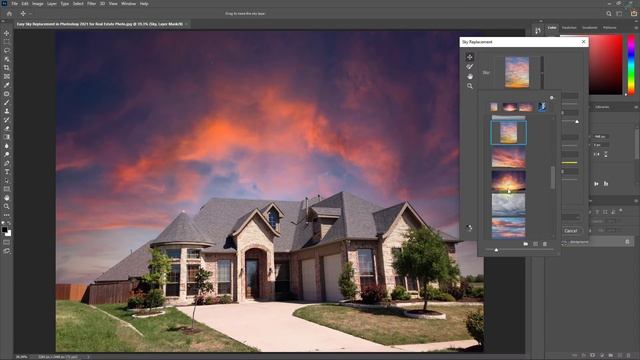Select the Clone Stamp tool
This screenshot has height=360, width=640.
point(7,111)
